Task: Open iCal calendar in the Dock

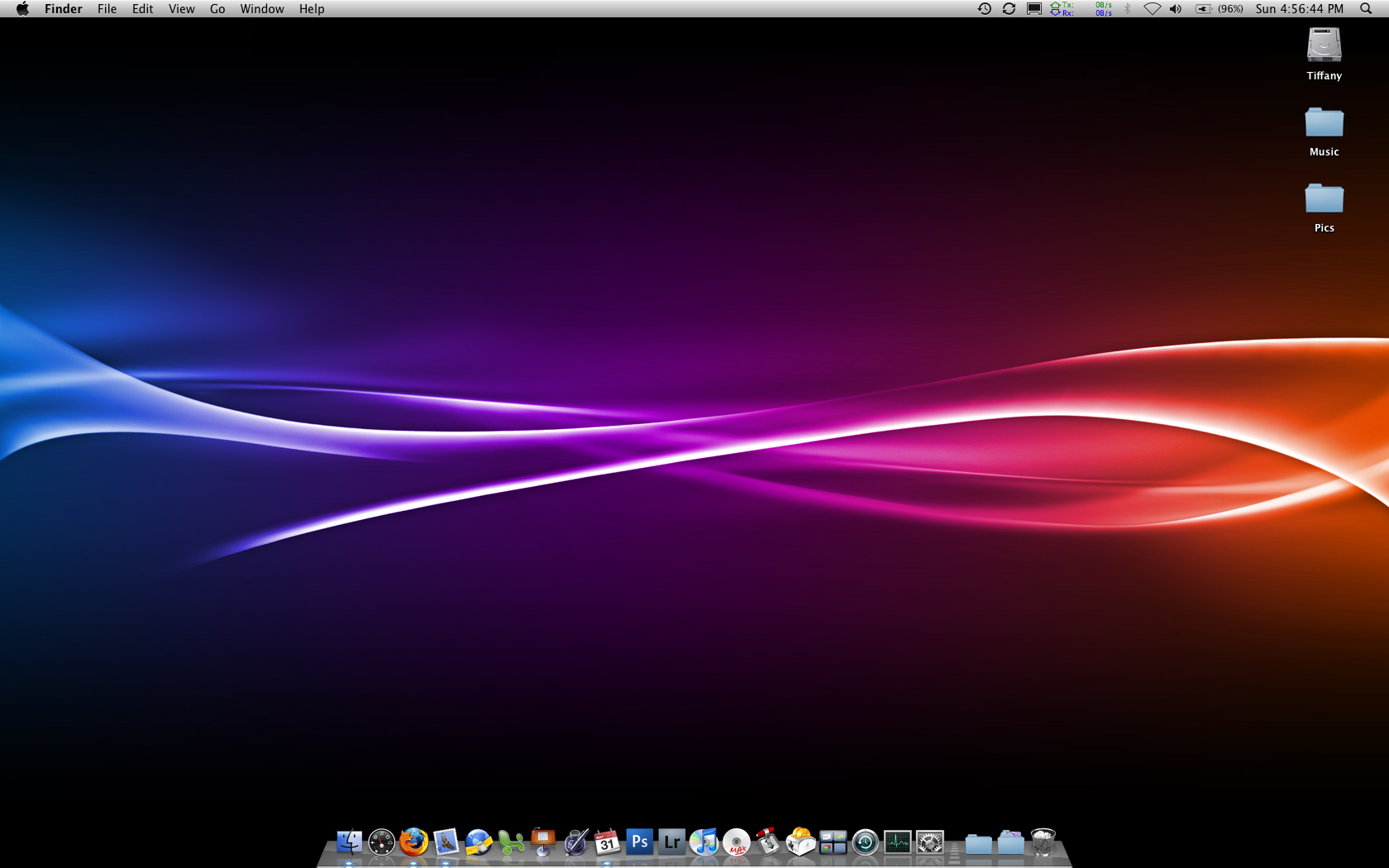Action: [607, 842]
